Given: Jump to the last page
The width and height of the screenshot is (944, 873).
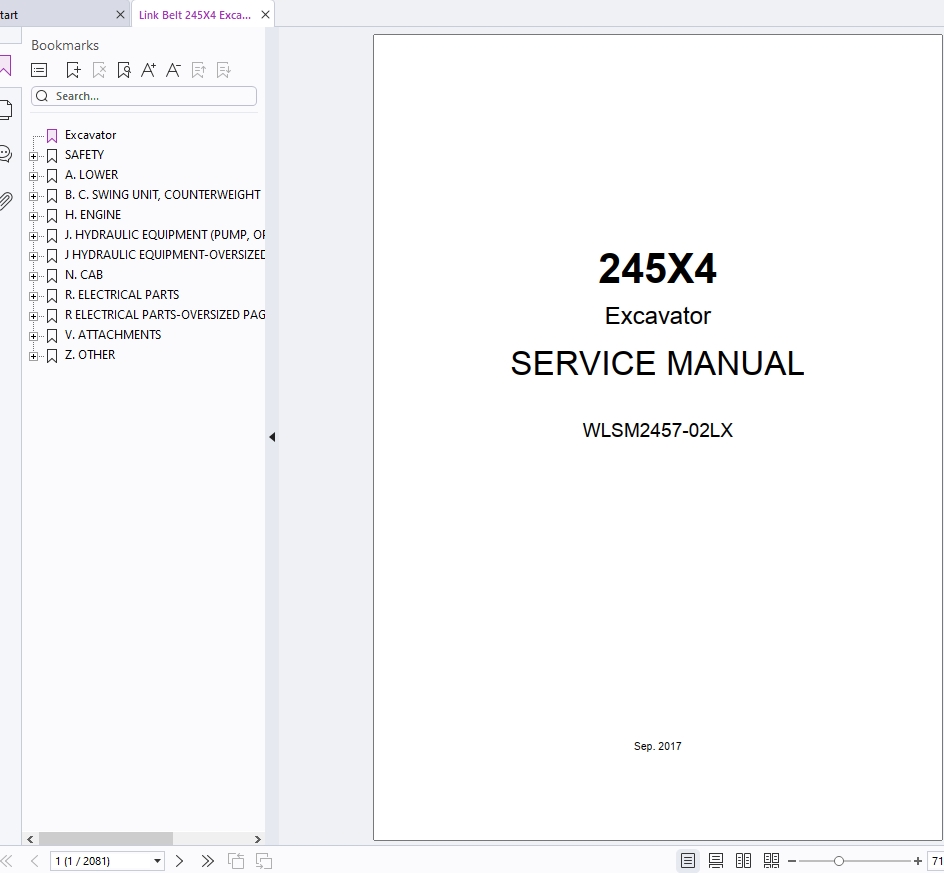Looking at the screenshot, I should click(208, 861).
